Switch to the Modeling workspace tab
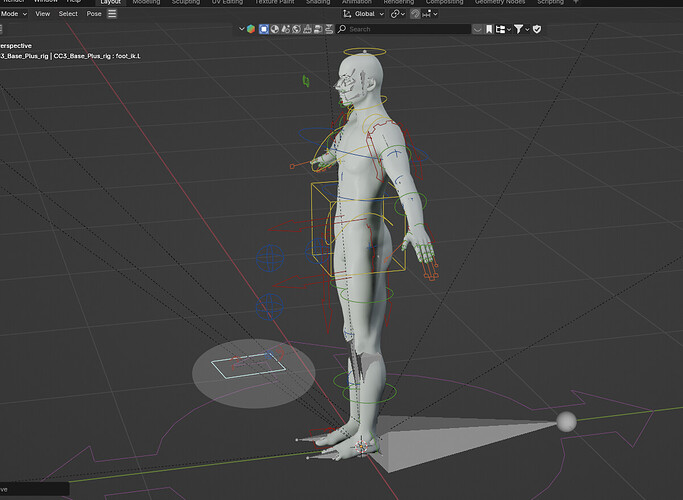683x500 pixels. point(146,2)
